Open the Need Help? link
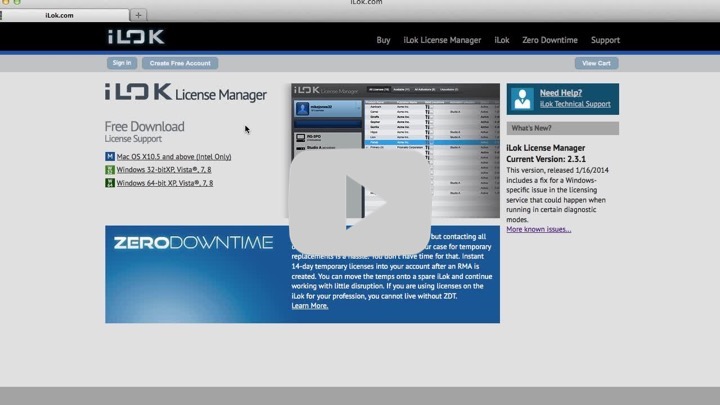Viewport: 720px width, 405px height. [561, 93]
